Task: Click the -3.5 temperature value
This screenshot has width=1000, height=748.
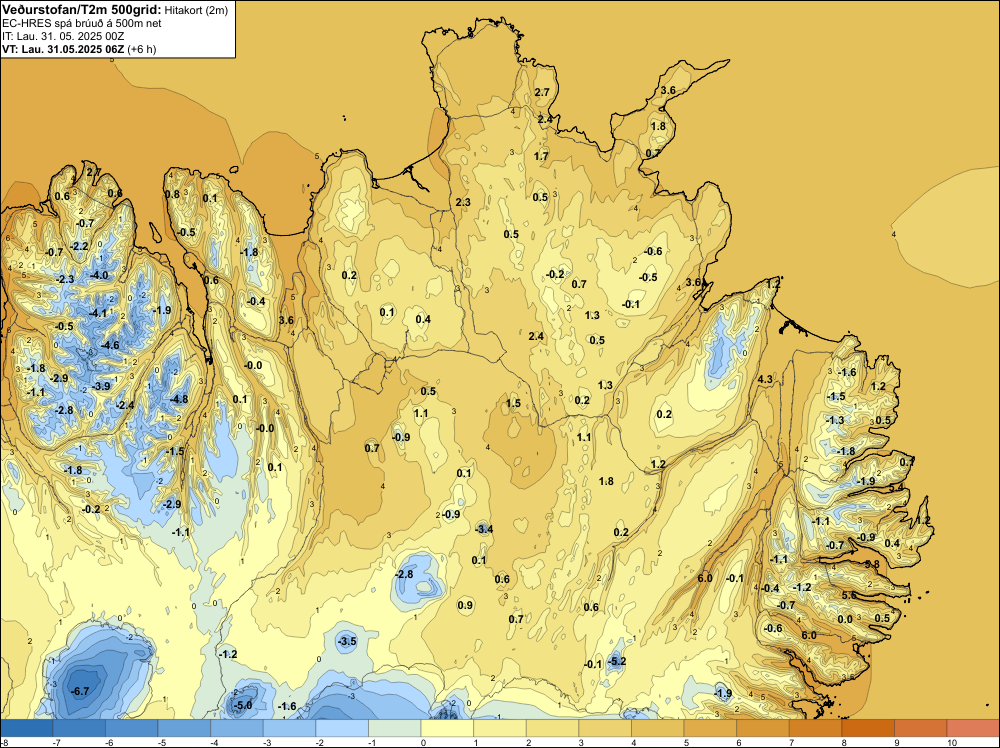Action: (347, 641)
